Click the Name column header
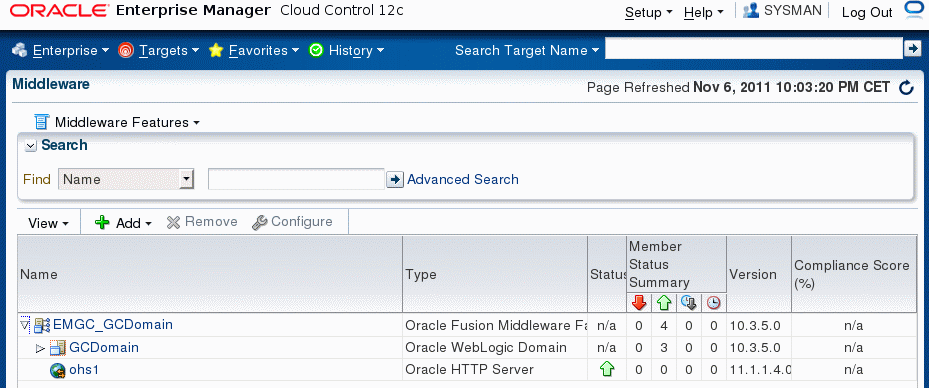The image size is (929, 388). point(210,274)
